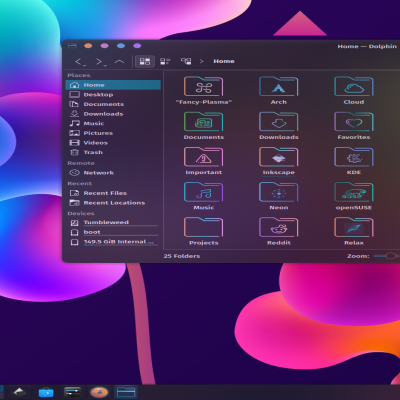Image resolution: width=400 pixels, height=400 pixels.
Task: Open the back button history dropdown
Action: [x=84, y=65]
